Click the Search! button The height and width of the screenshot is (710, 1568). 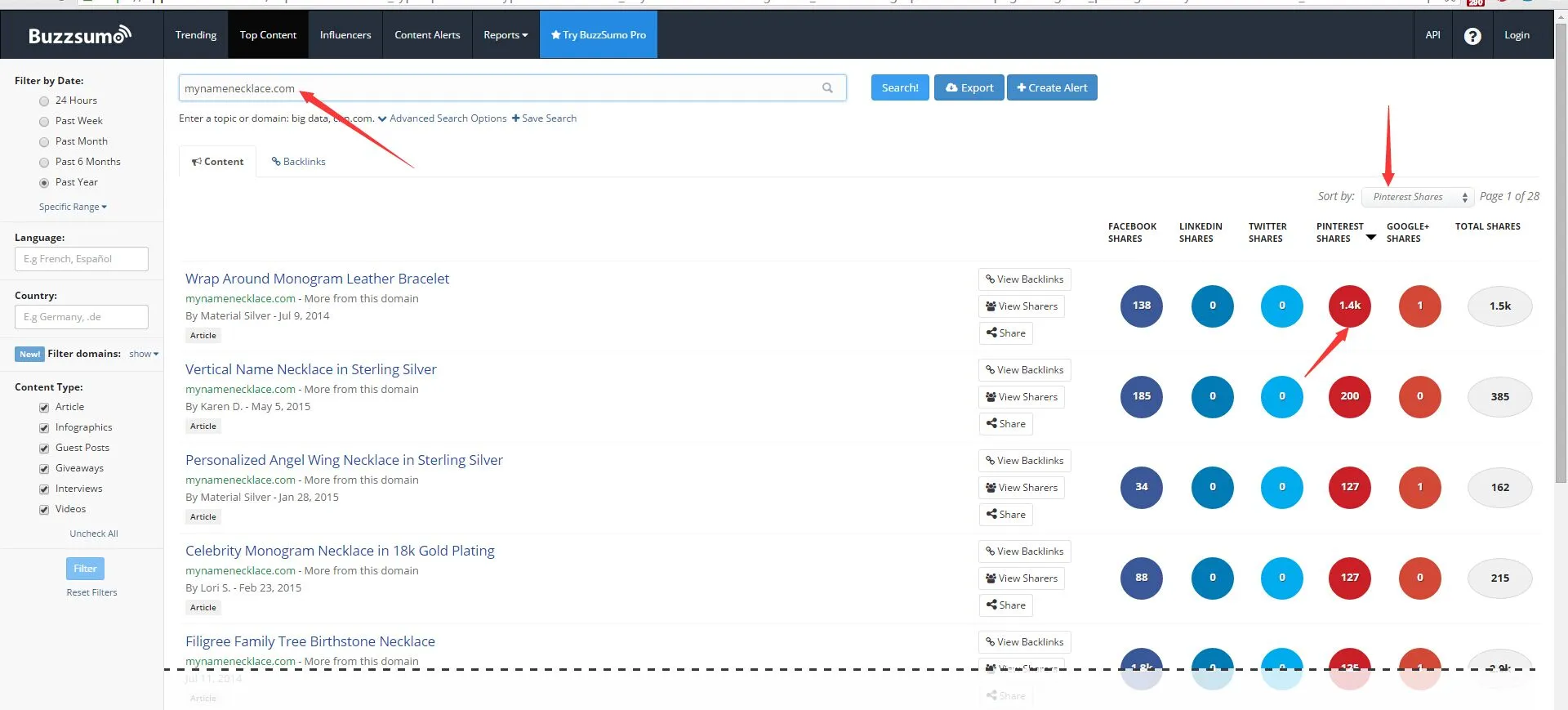pyautogui.click(x=900, y=87)
